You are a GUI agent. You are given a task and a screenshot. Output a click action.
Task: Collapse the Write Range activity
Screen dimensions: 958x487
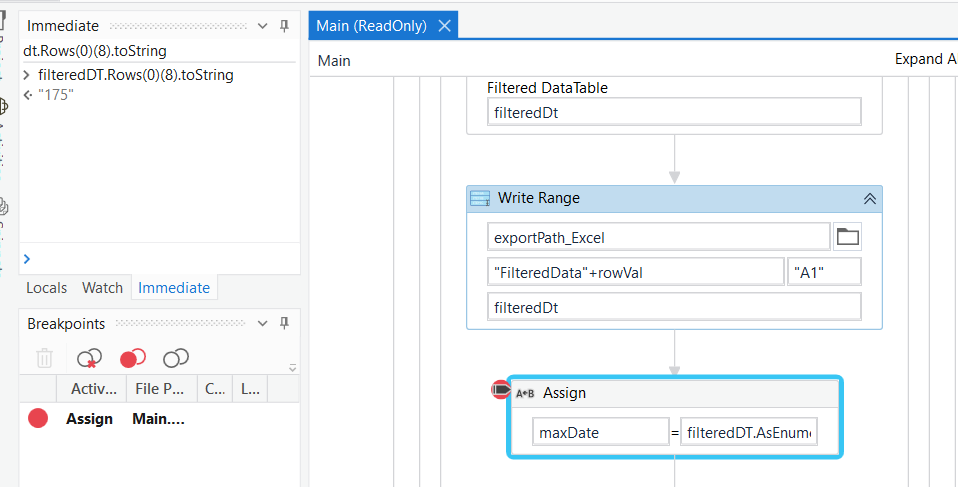870,198
